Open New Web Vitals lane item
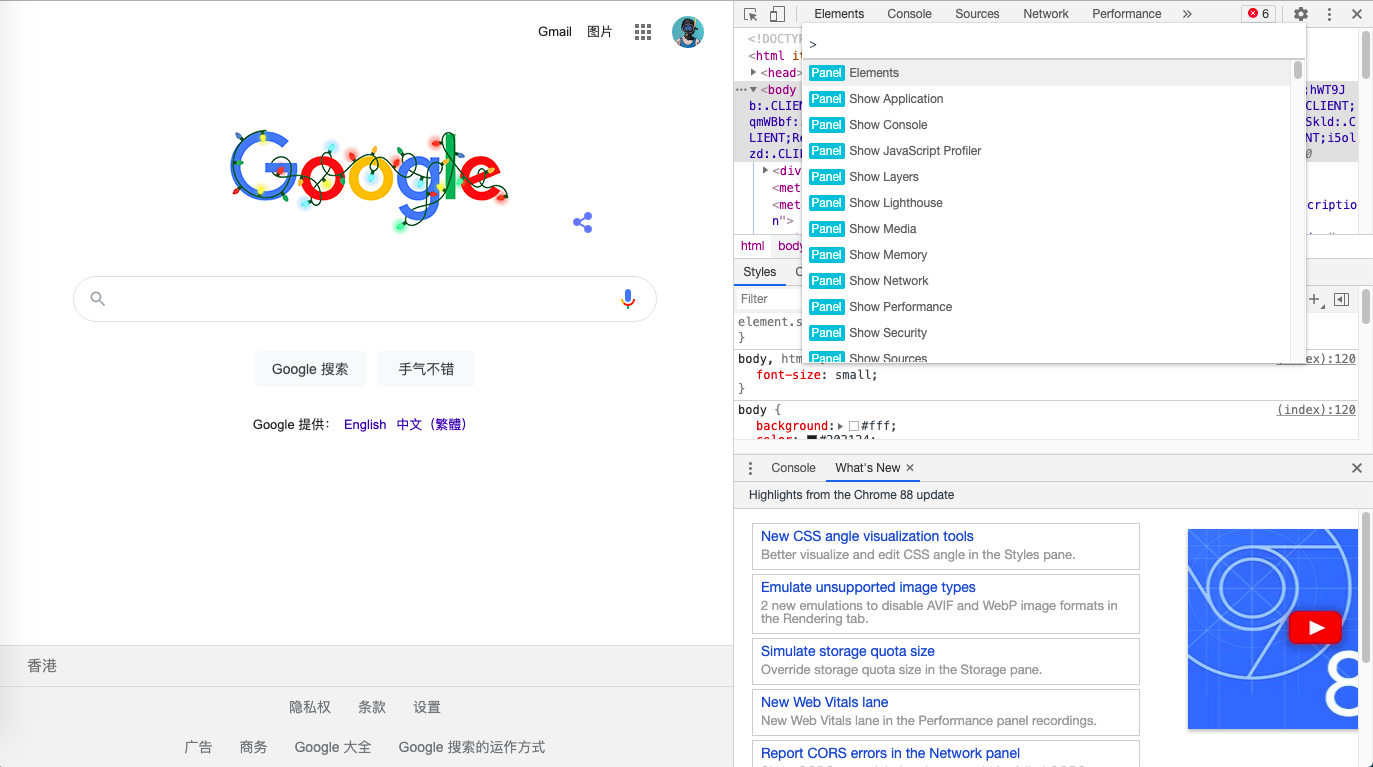Viewport: 1373px width, 767px height. (946, 712)
